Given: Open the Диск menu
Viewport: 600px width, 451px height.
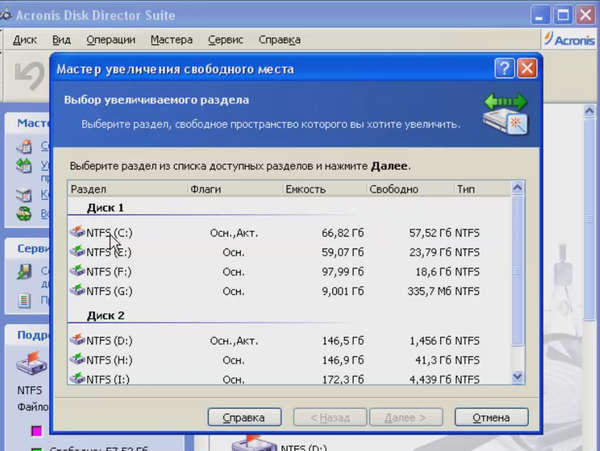Looking at the screenshot, I should point(25,40).
